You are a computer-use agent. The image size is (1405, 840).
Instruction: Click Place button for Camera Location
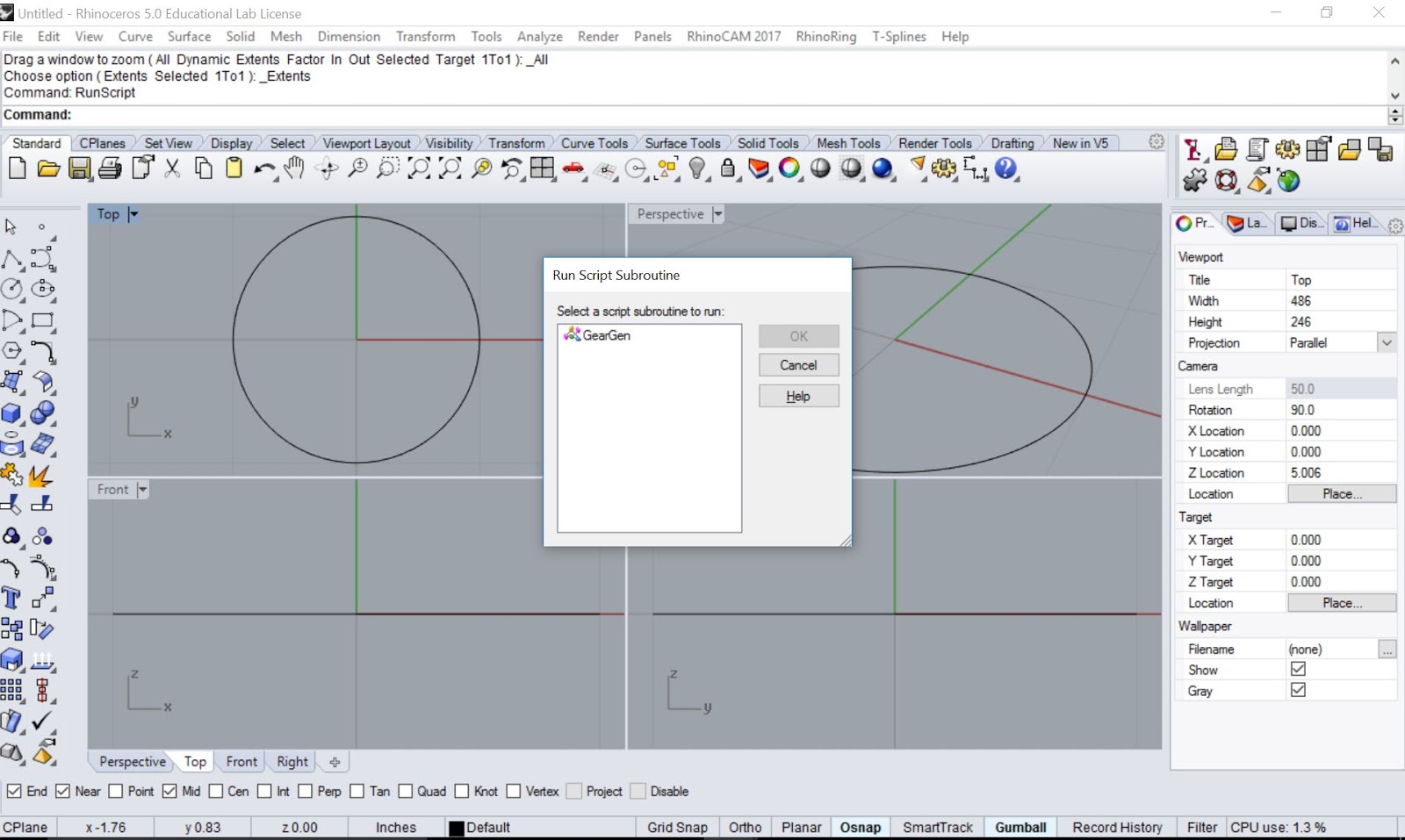(x=1342, y=494)
